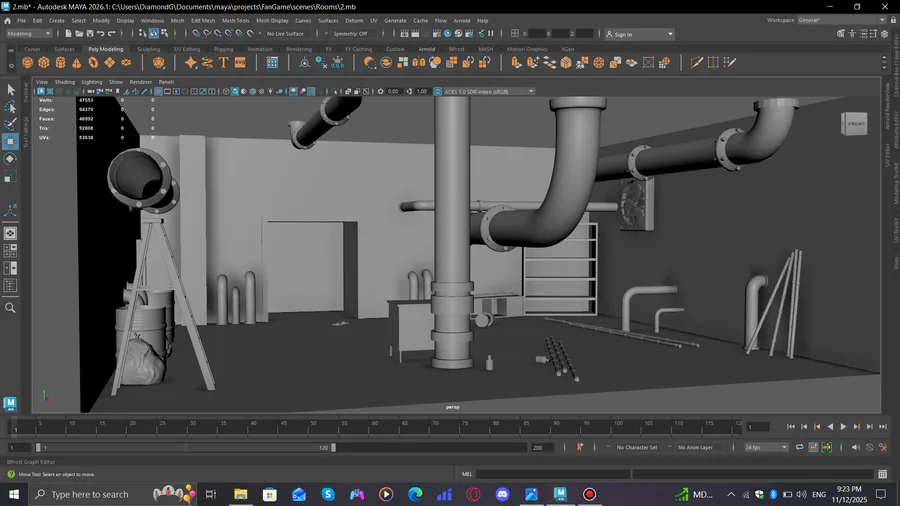900x506 pixels.
Task: Click the polygon Type text tool icon
Action: pos(224,62)
